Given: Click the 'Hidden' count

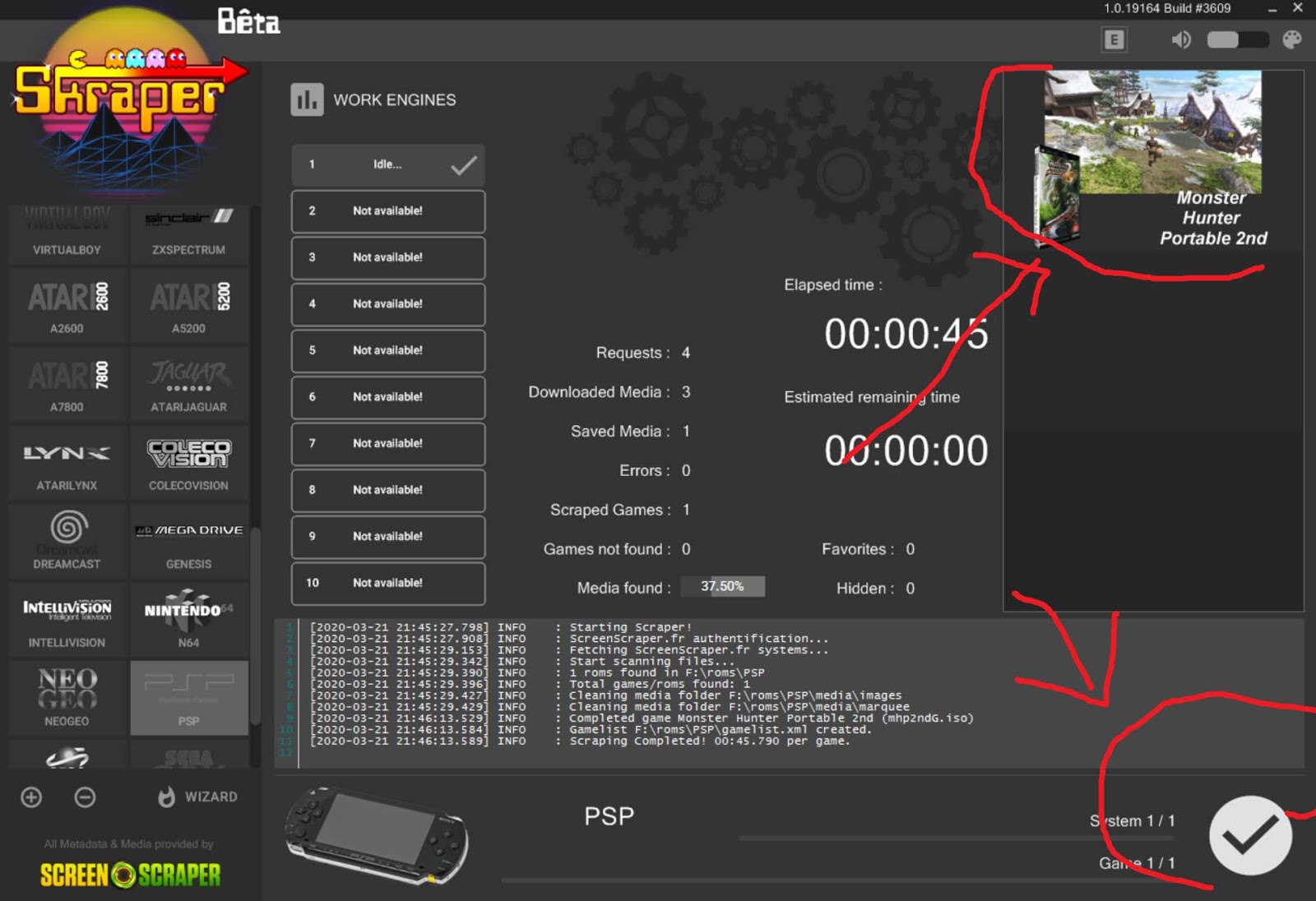Looking at the screenshot, I should [911, 589].
